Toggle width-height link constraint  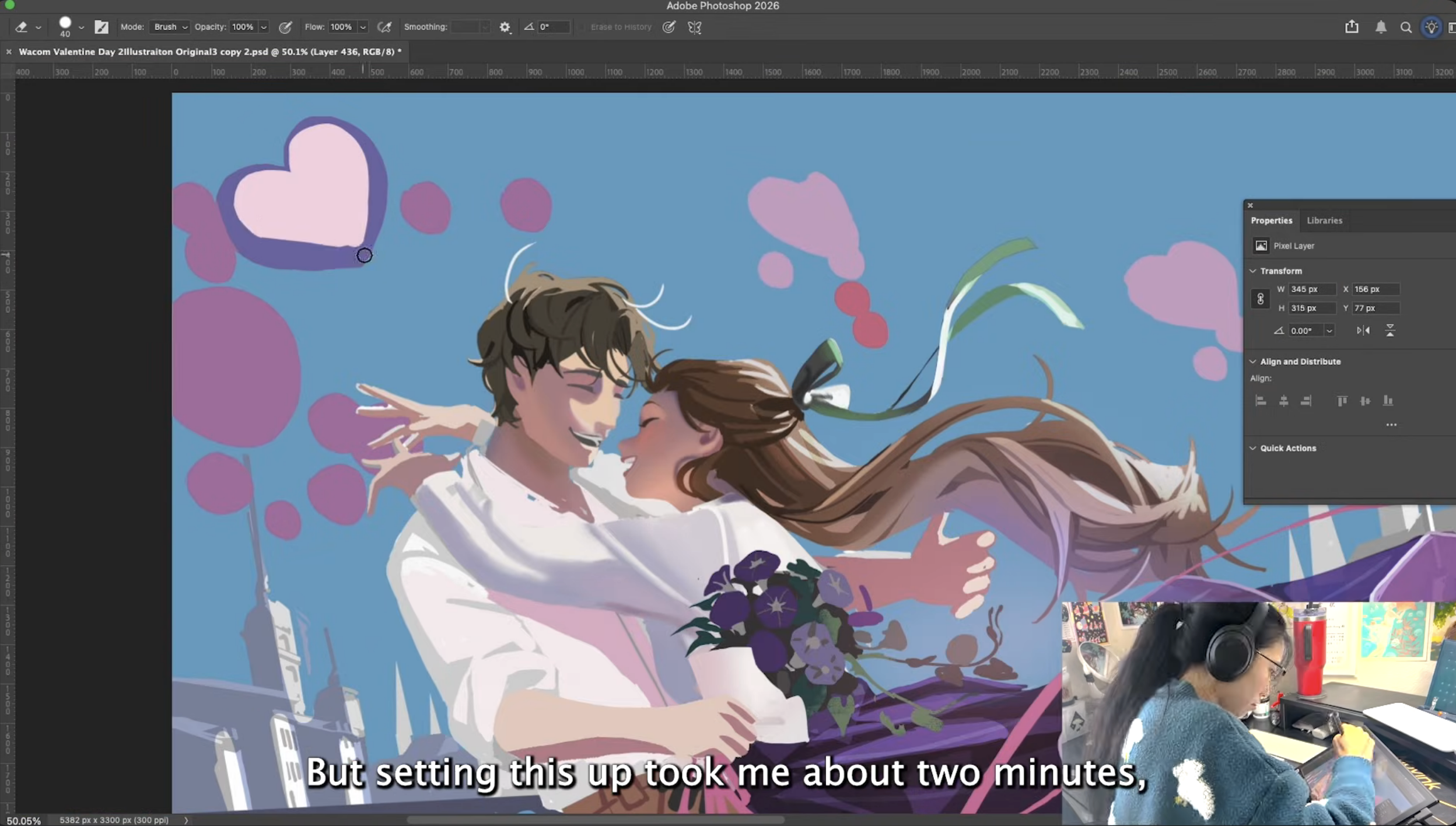[1260, 299]
